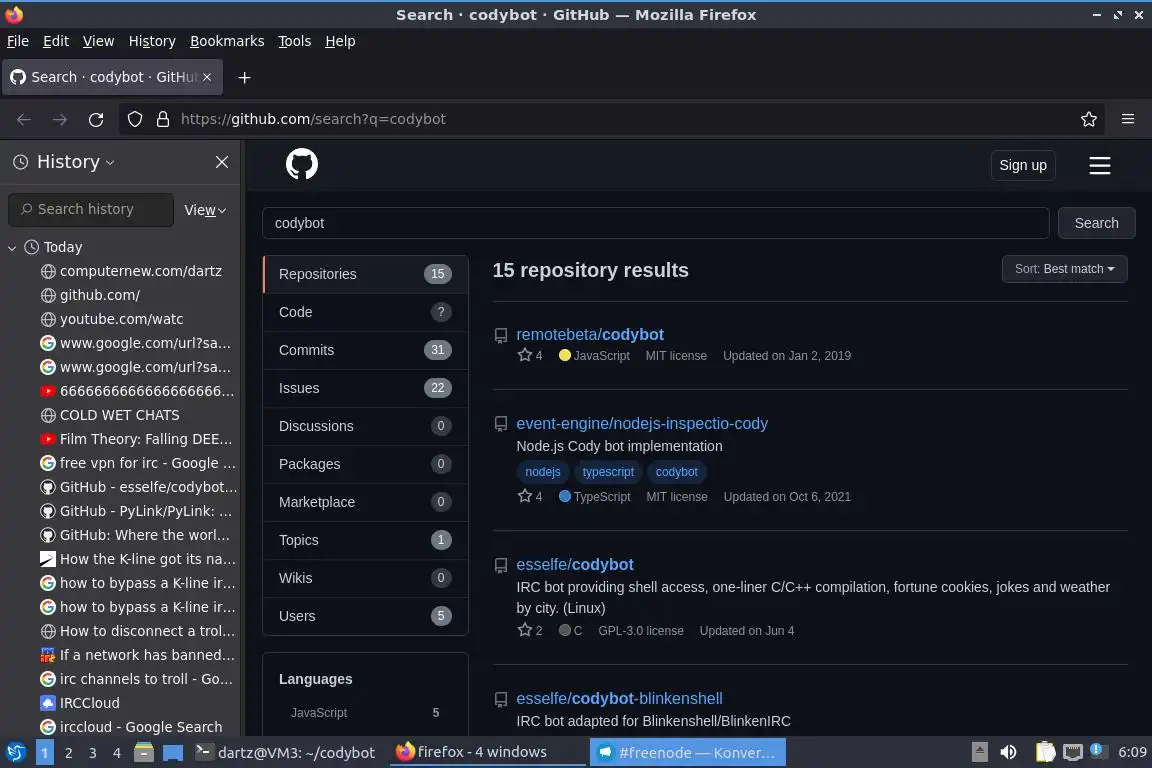This screenshot has height=768, width=1152.
Task: Open esselfe/codybot repository link
Action: click(575, 564)
